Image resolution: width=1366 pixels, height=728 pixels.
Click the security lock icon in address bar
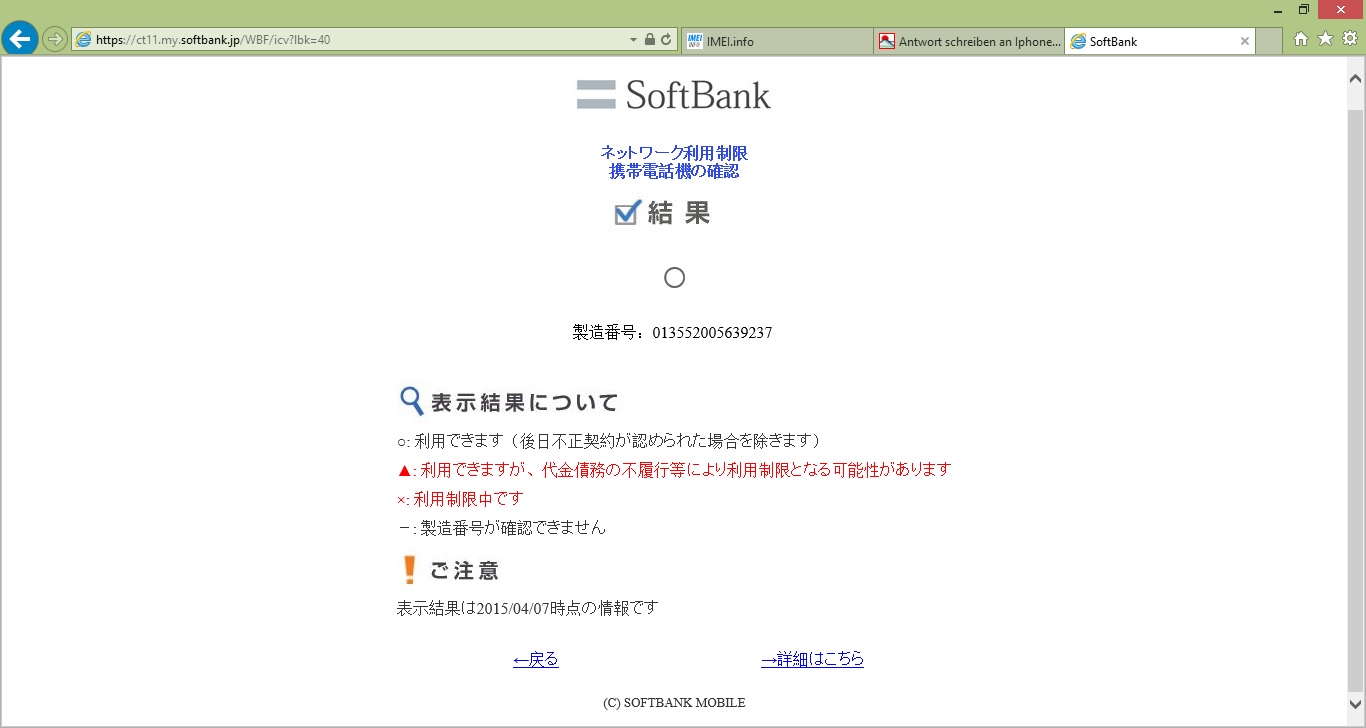pos(650,40)
